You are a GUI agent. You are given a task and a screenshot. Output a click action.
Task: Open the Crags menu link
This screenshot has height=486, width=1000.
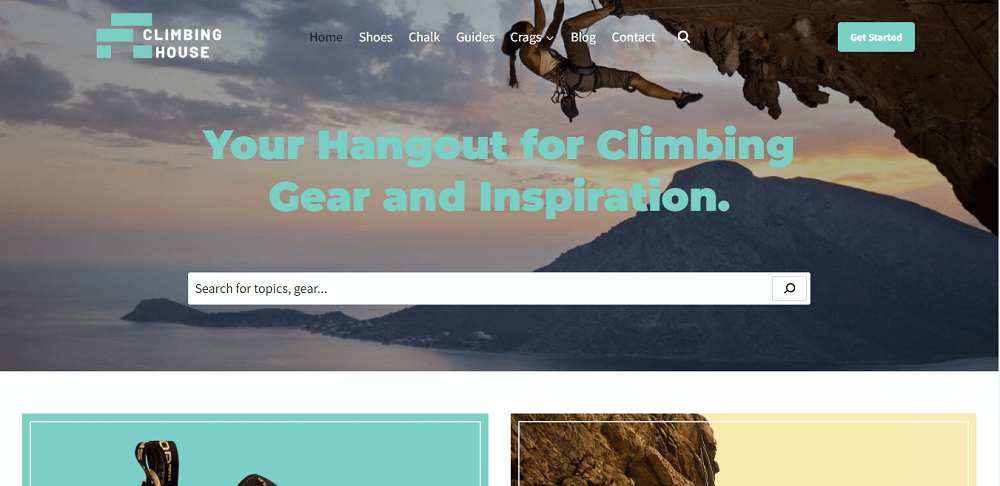tap(526, 37)
